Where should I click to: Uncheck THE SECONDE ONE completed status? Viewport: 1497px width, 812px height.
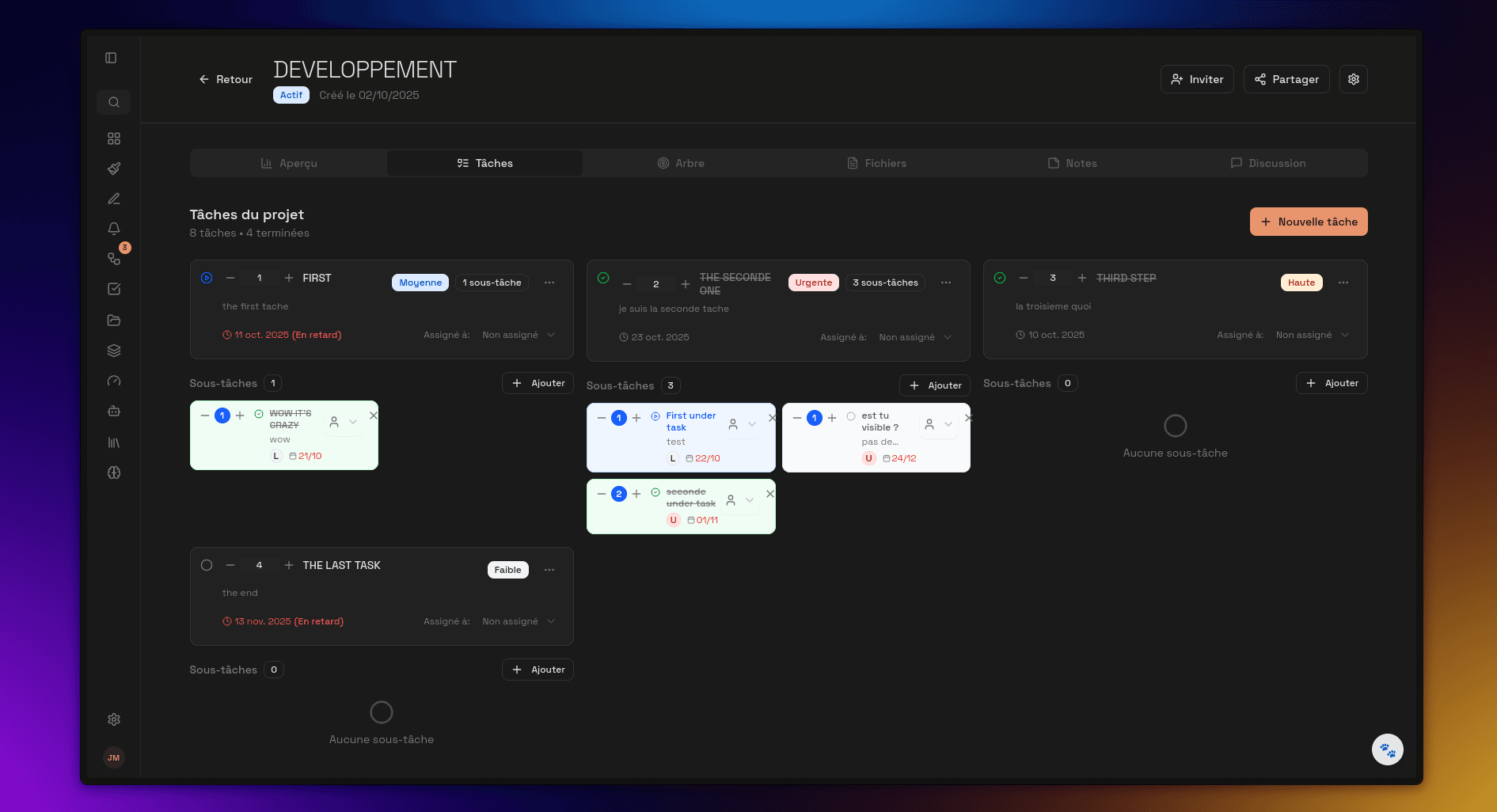[x=603, y=278]
